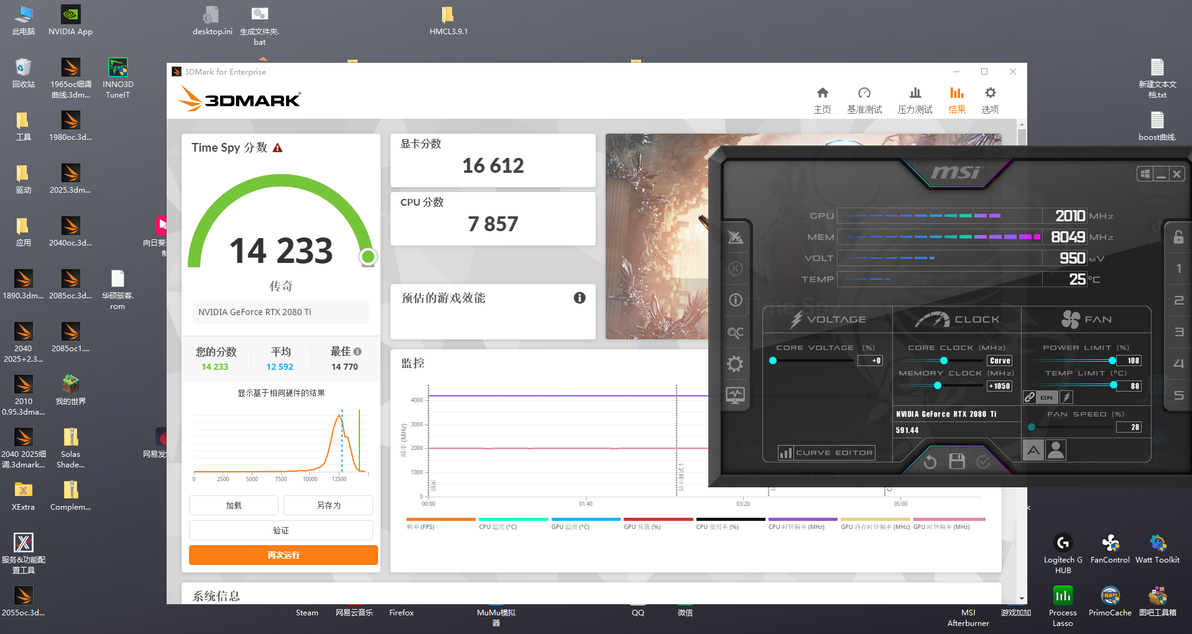Switch to the 基准测试 benchmarks tab

coord(864,100)
